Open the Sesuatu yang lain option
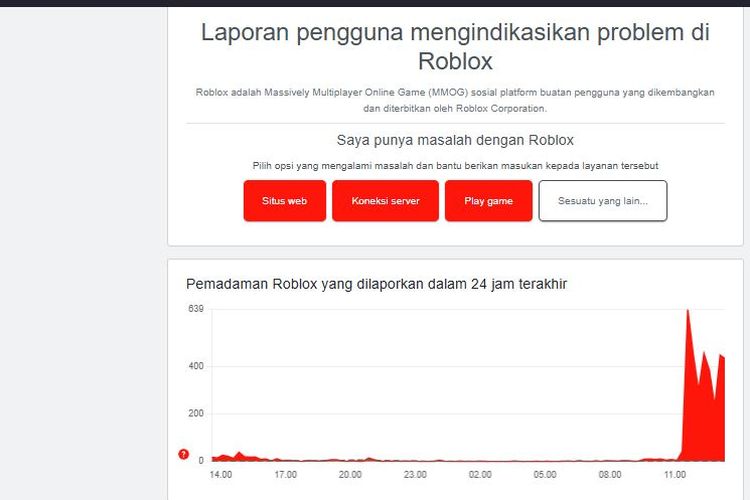 (603, 200)
